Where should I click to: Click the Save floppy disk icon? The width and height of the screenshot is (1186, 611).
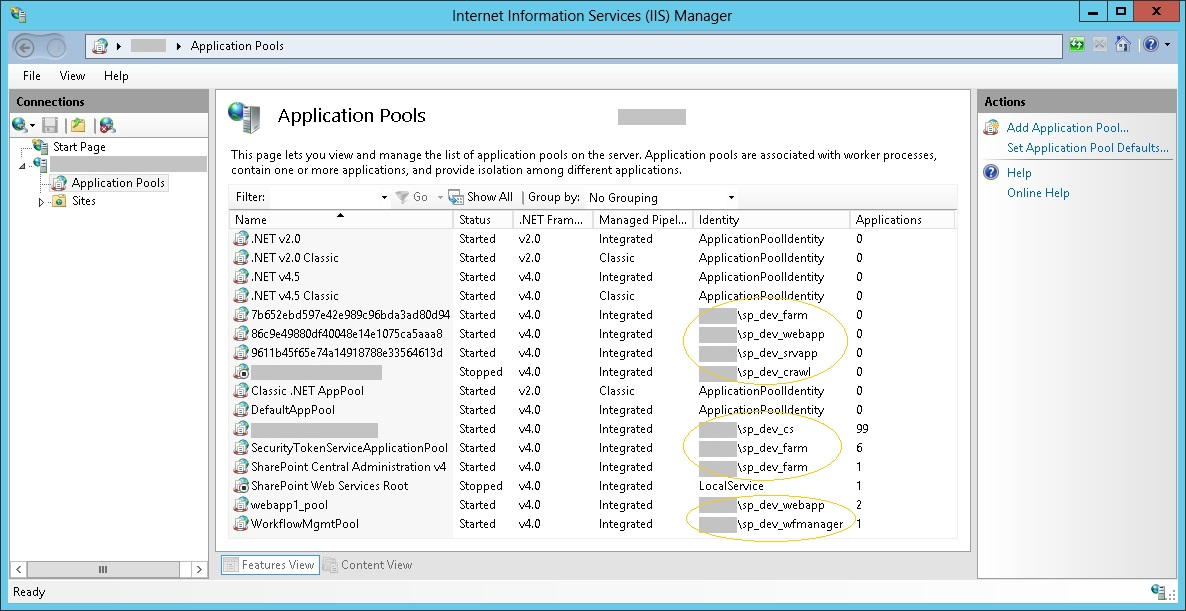point(50,126)
